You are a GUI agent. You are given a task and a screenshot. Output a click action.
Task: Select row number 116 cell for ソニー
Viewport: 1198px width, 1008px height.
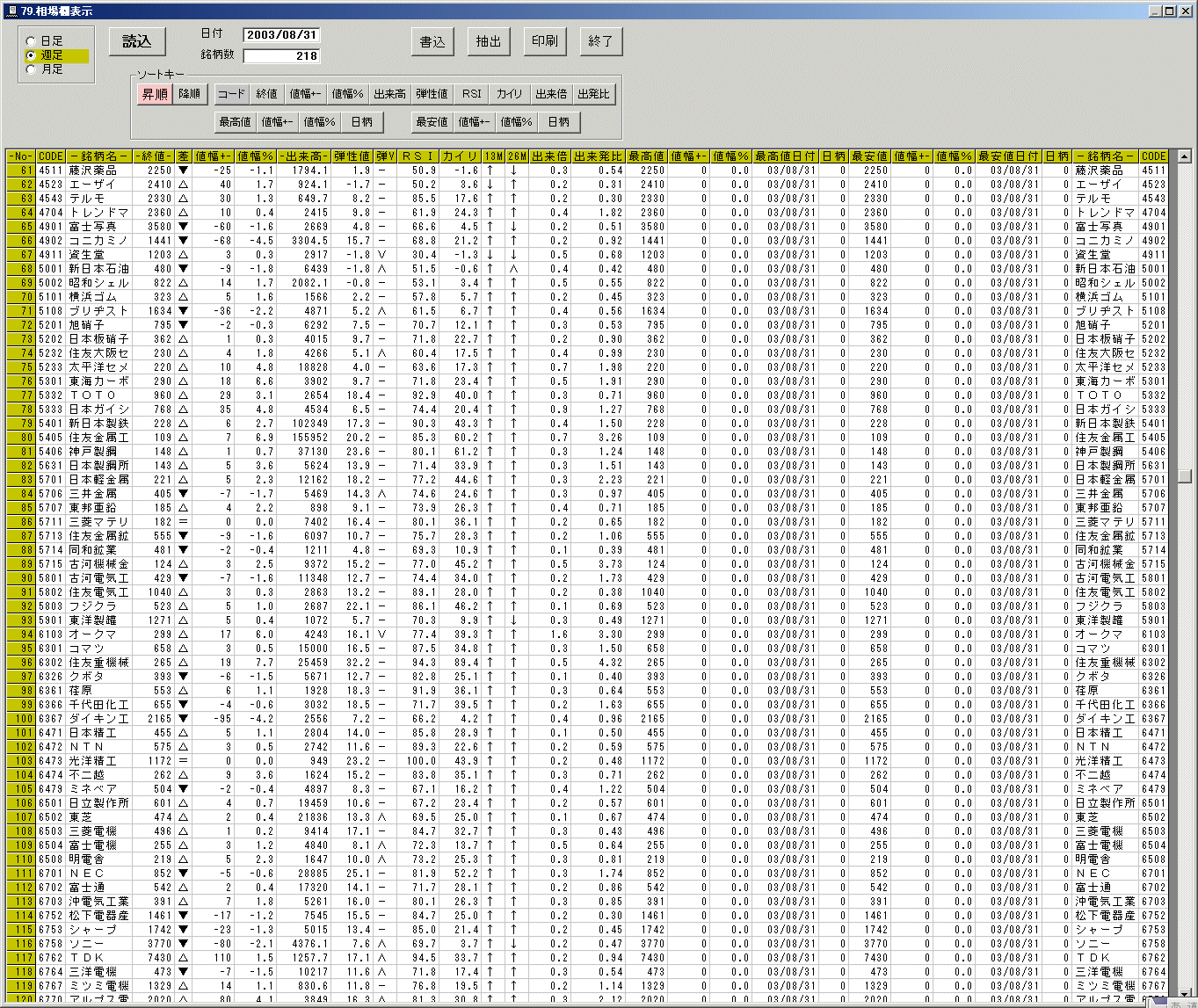[21, 944]
